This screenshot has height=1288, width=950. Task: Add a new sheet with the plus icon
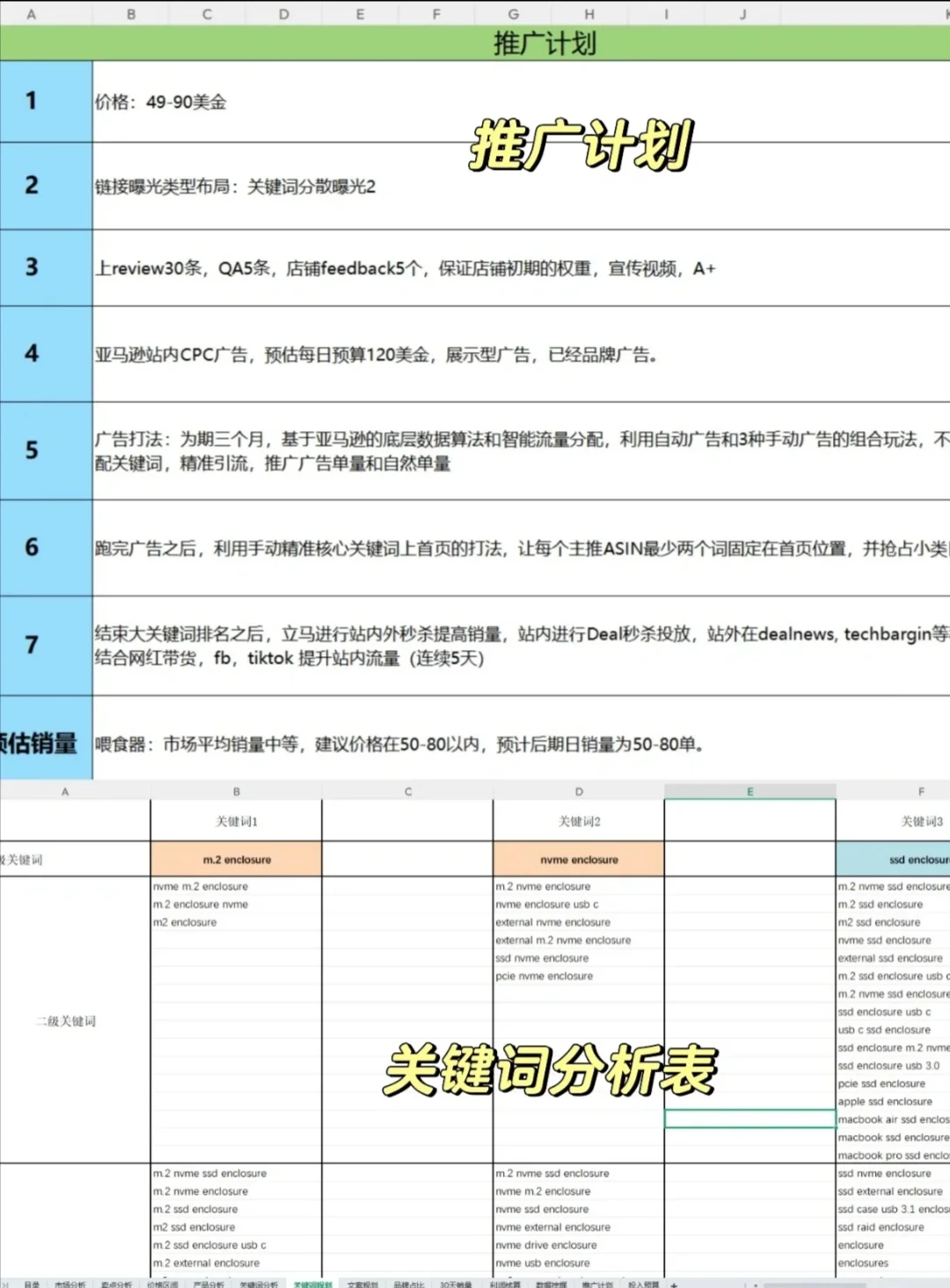point(674,1284)
